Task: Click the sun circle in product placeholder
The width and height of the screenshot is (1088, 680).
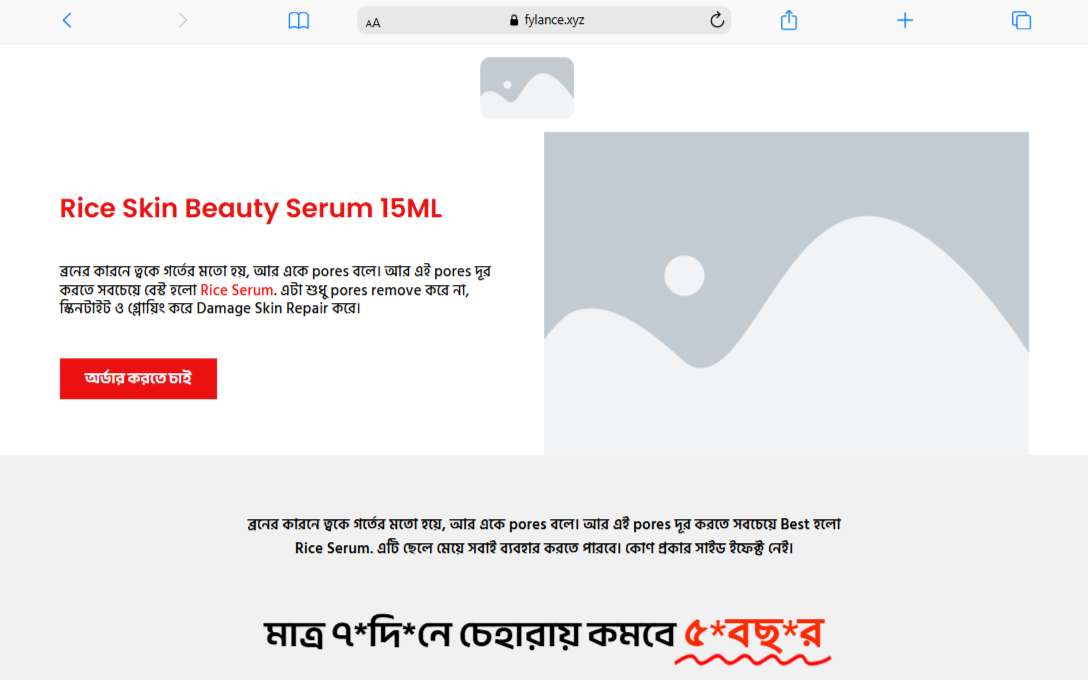Action: click(x=684, y=275)
